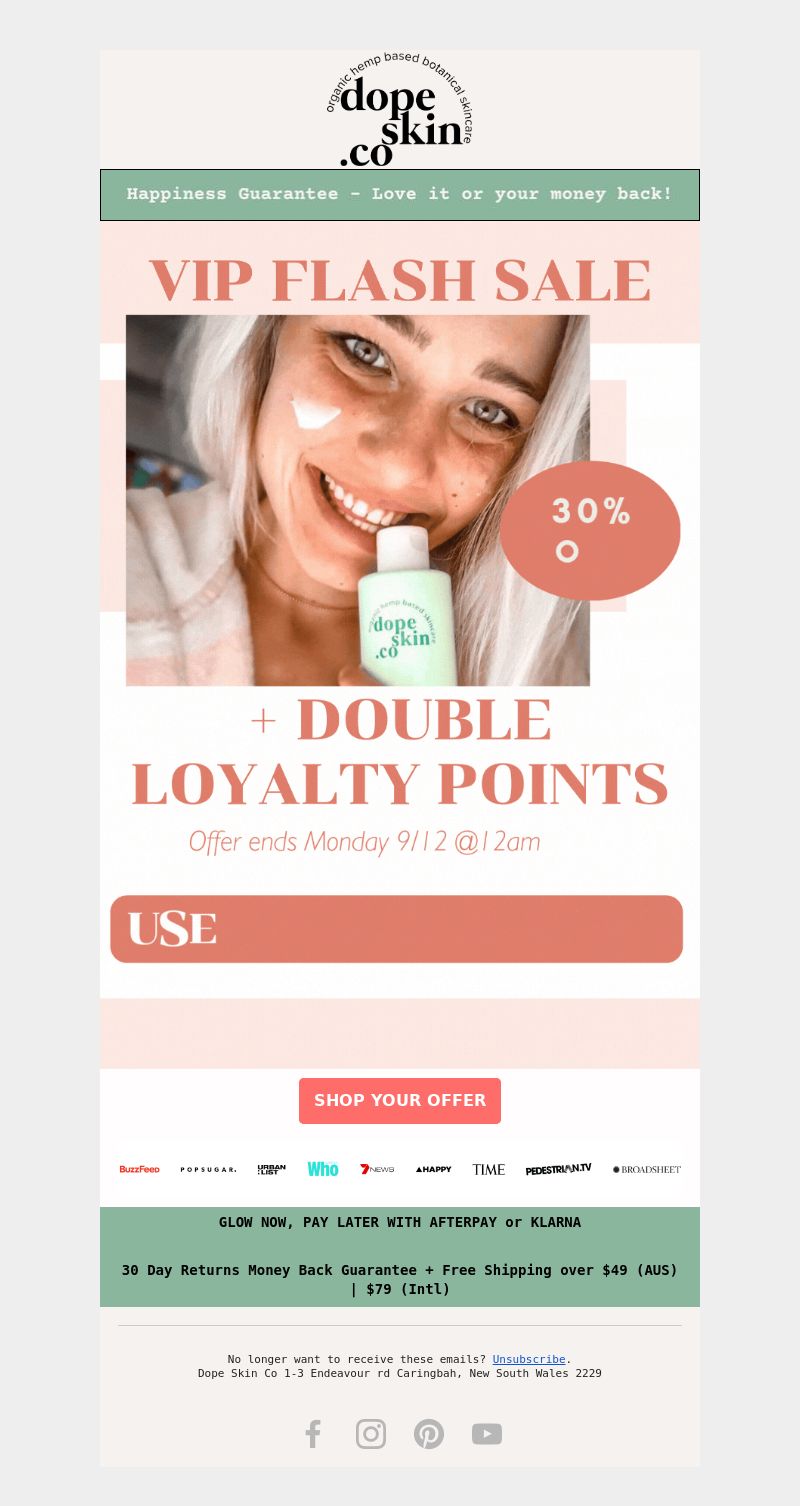Click the 30% discount oval badge
Screen dimensions: 800x1506
[590, 530]
